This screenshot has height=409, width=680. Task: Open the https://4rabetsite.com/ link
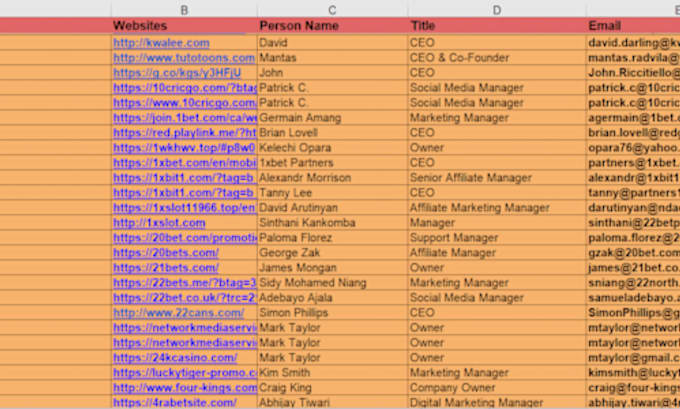pyautogui.click(x=175, y=402)
